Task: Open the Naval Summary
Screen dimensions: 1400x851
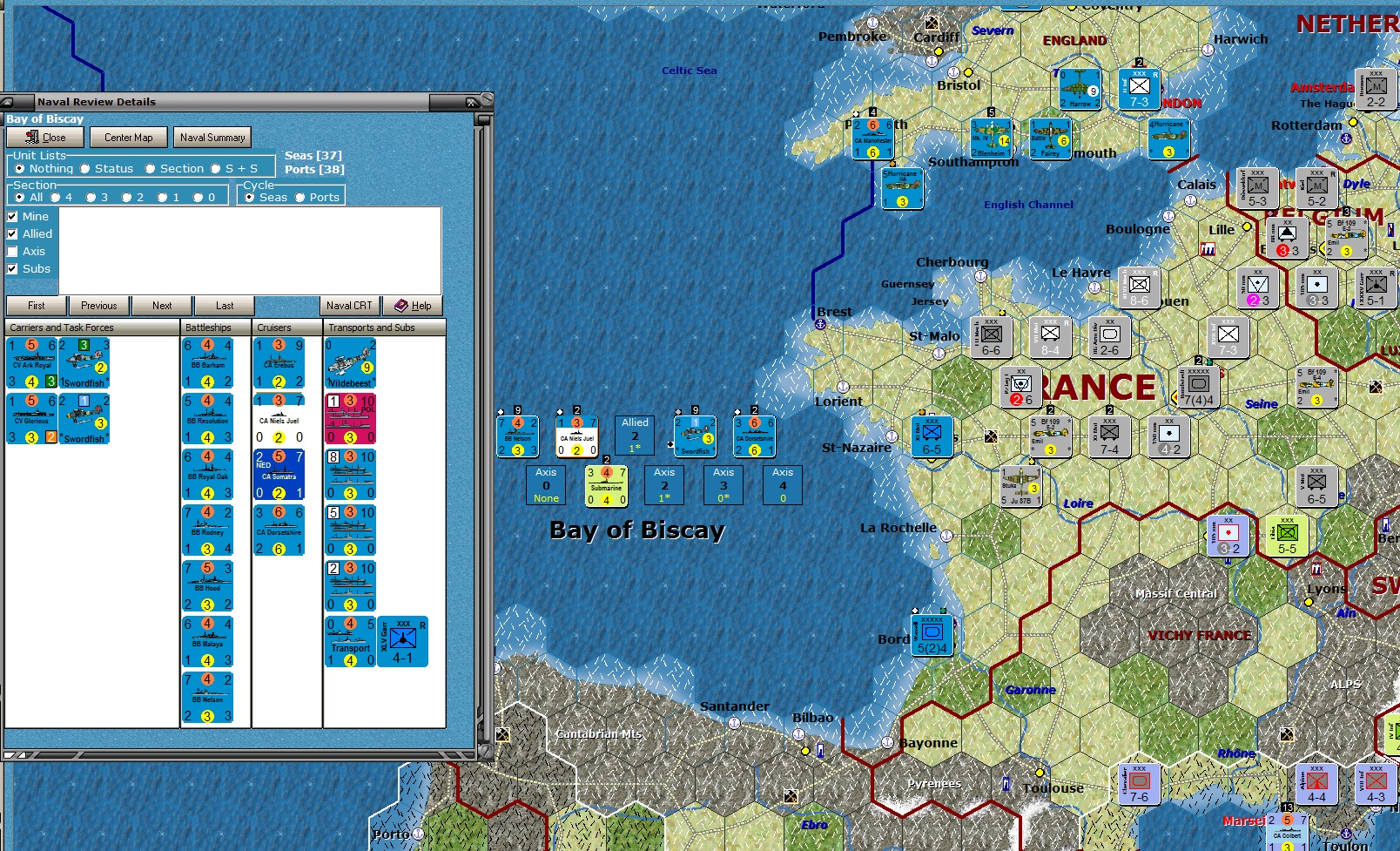Action: tap(212, 138)
